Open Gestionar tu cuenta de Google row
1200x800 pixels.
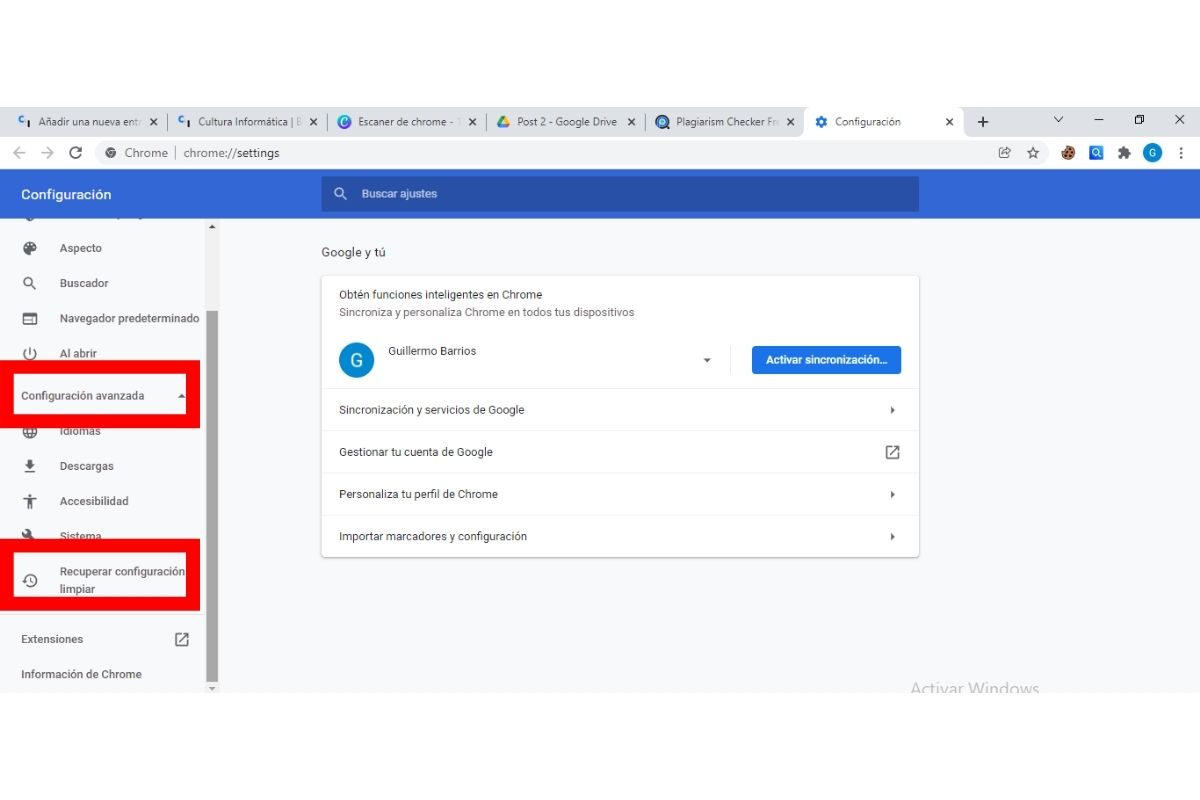click(620, 452)
